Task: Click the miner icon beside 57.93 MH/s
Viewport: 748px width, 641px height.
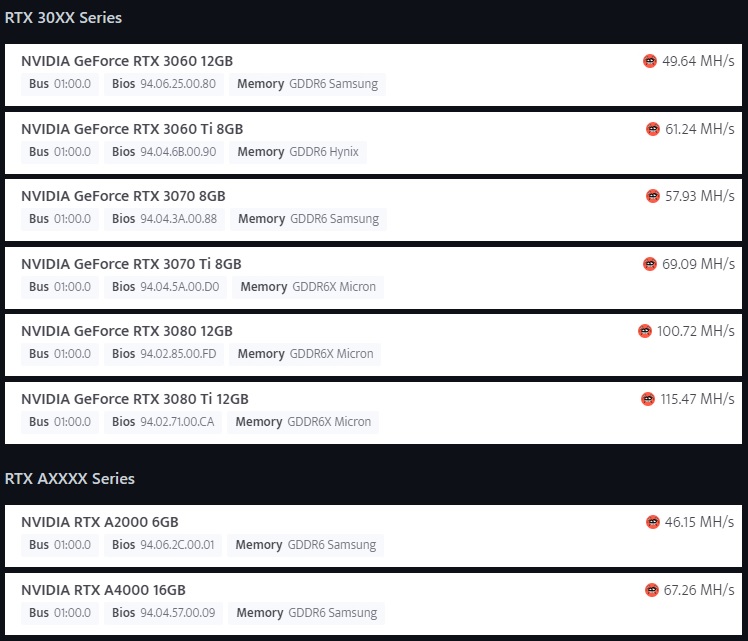Action: (653, 196)
